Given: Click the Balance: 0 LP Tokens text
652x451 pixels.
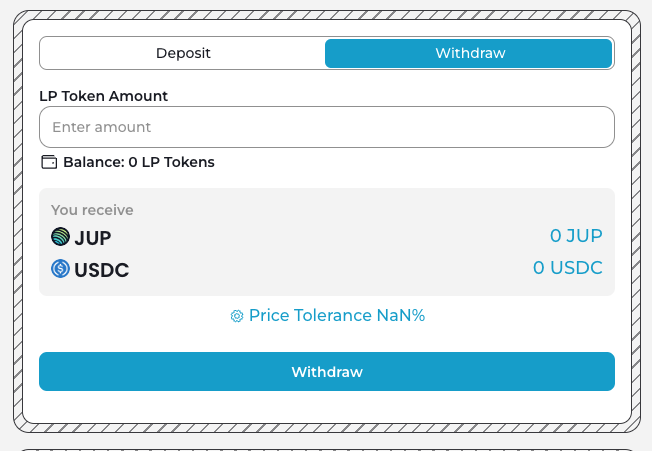Looking at the screenshot, I should pos(138,162).
